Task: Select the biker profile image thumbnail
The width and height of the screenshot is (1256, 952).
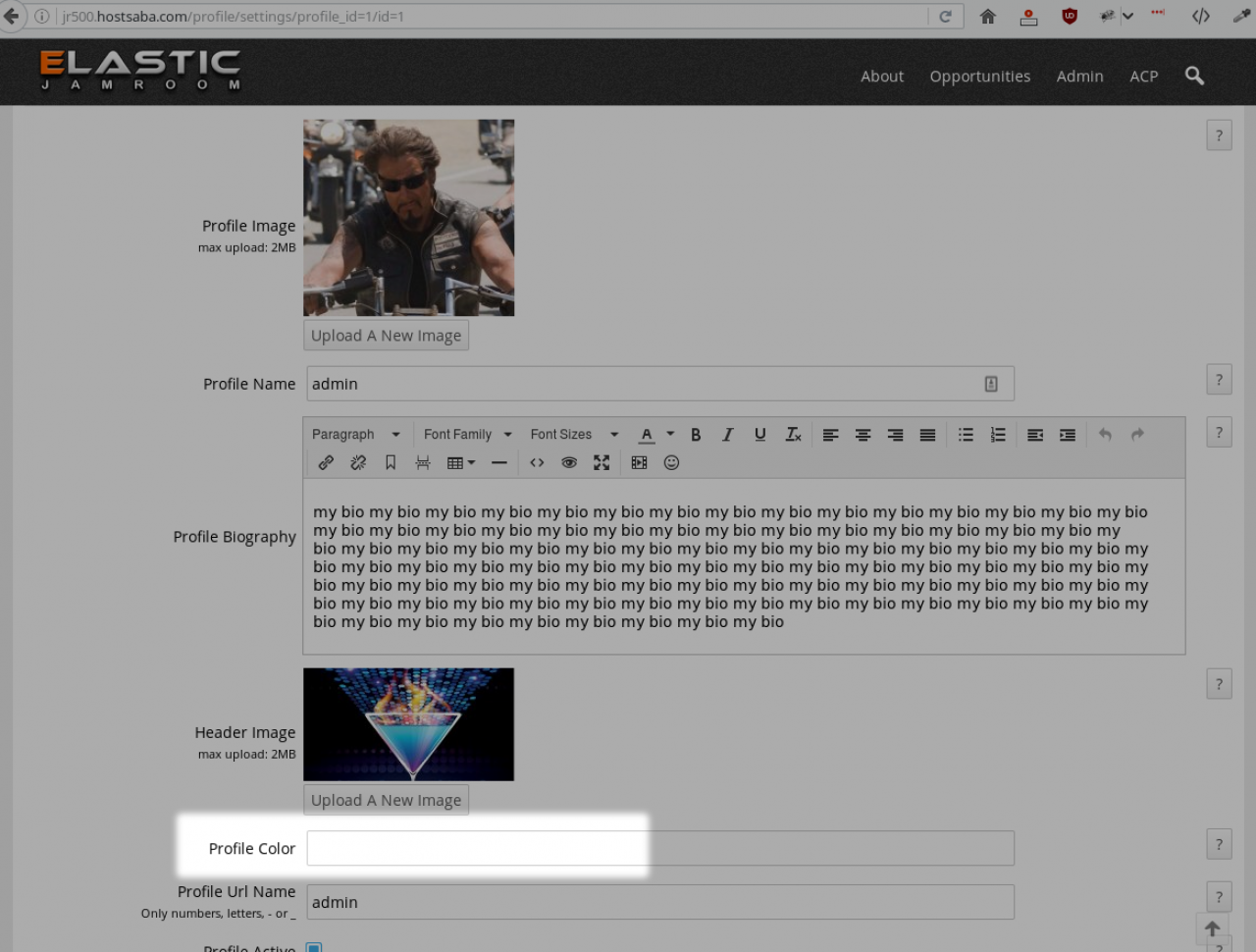Action: click(x=409, y=218)
